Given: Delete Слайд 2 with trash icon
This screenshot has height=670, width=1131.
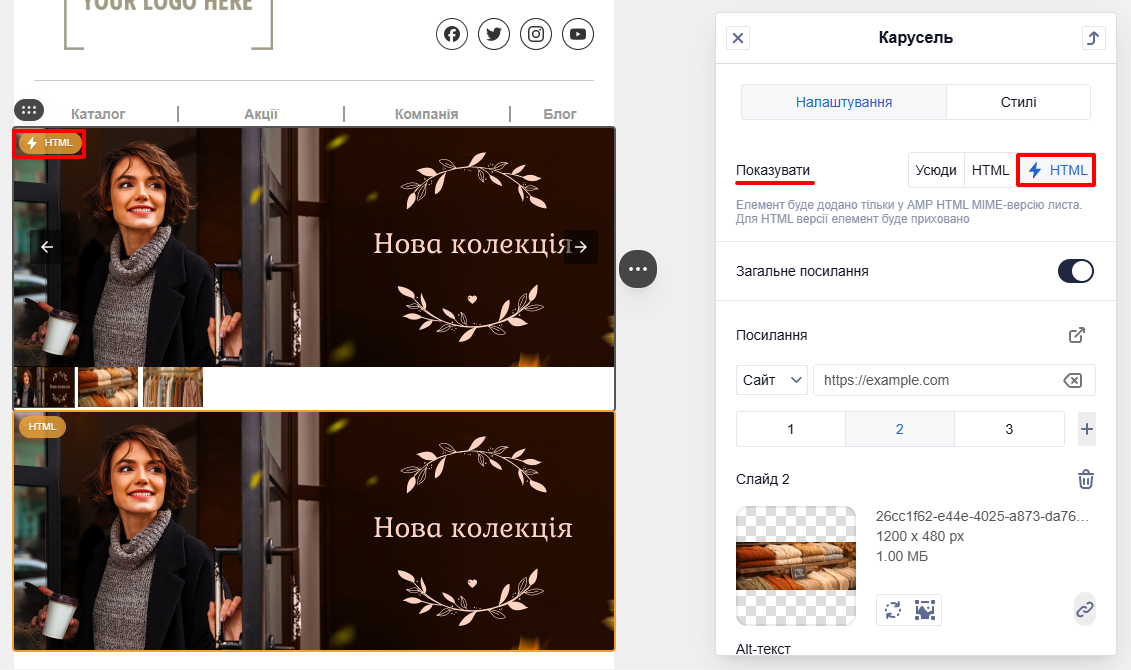Looking at the screenshot, I should pos(1086,479).
